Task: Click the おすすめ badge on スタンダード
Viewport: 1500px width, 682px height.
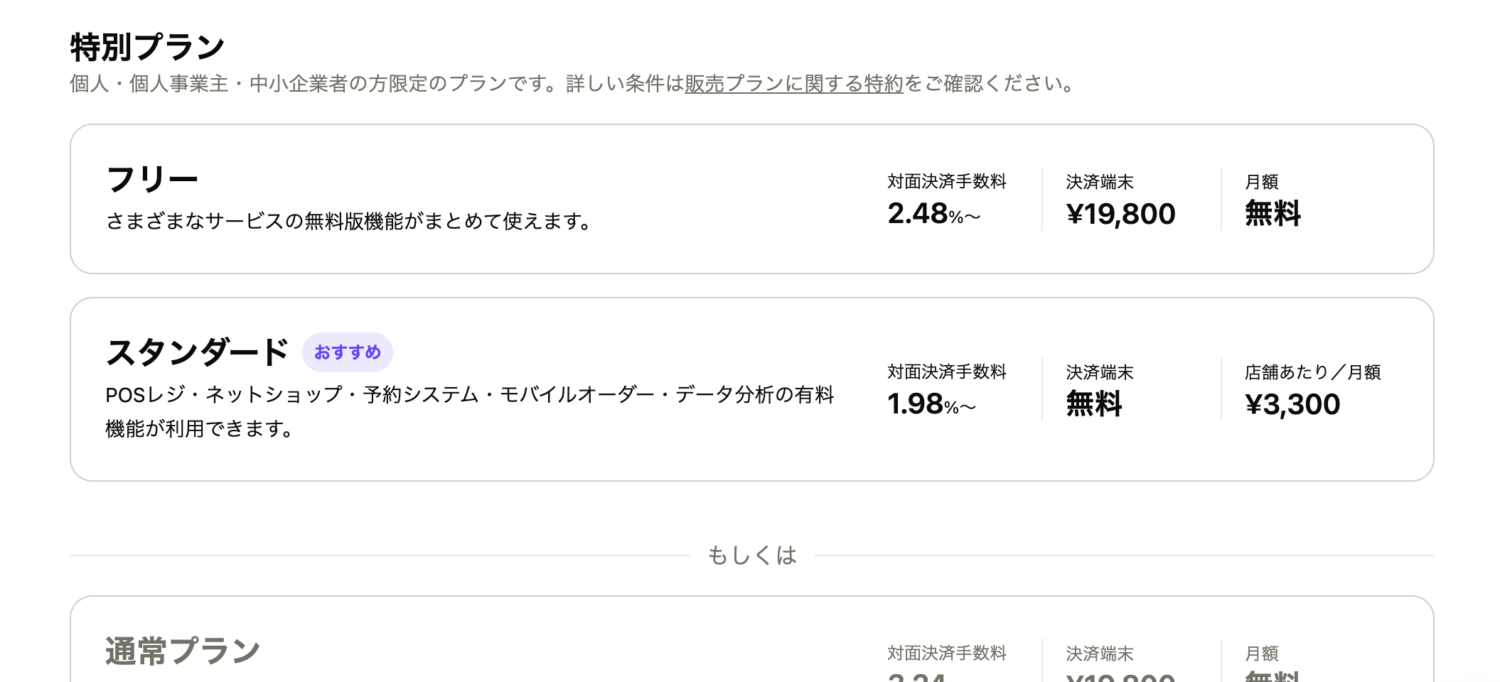Action: tap(347, 352)
